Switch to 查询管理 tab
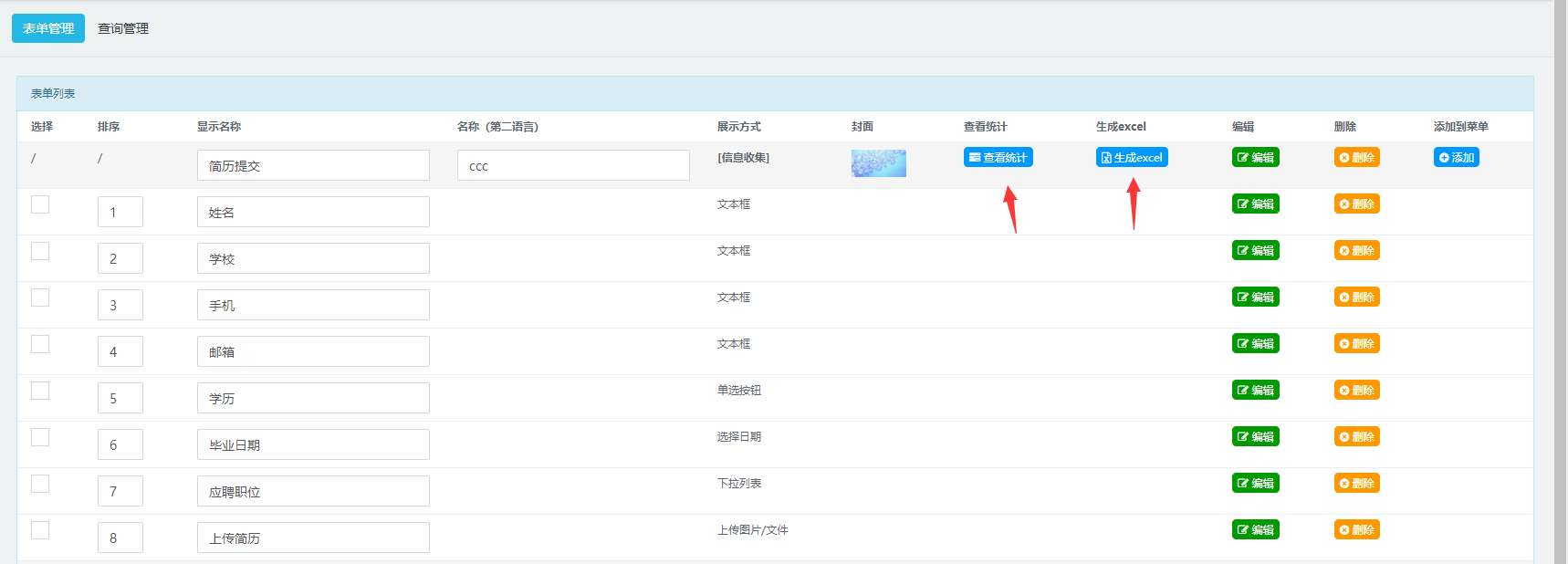This screenshot has height=564, width=1568. (x=123, y=28)
